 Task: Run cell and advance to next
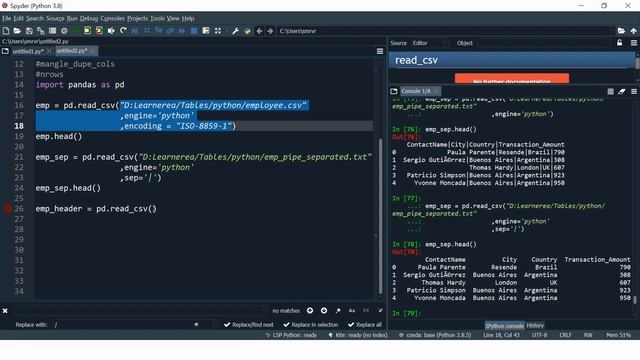click(99, 31)
